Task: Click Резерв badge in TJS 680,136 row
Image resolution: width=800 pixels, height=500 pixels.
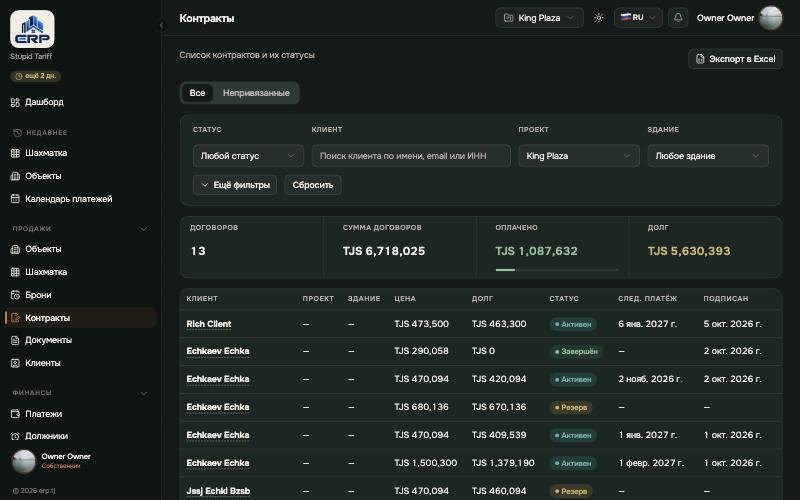Action: [x=571, y=407]
